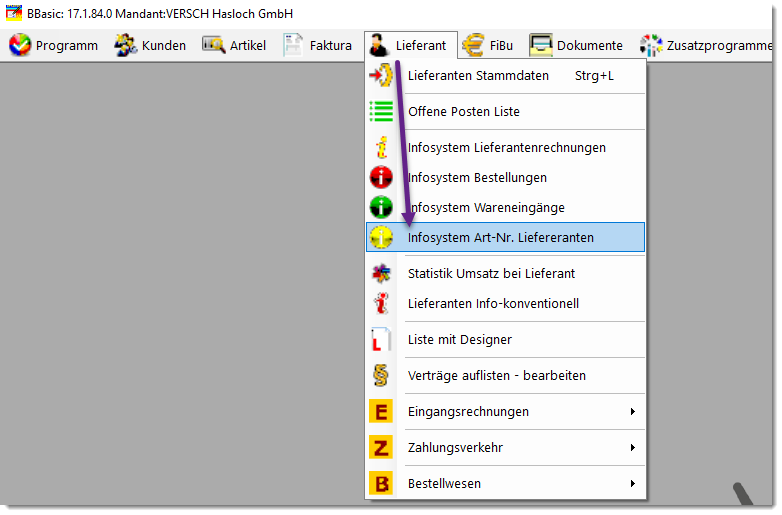
Task: Click the BBasic window title text
Action: point(160,13)
